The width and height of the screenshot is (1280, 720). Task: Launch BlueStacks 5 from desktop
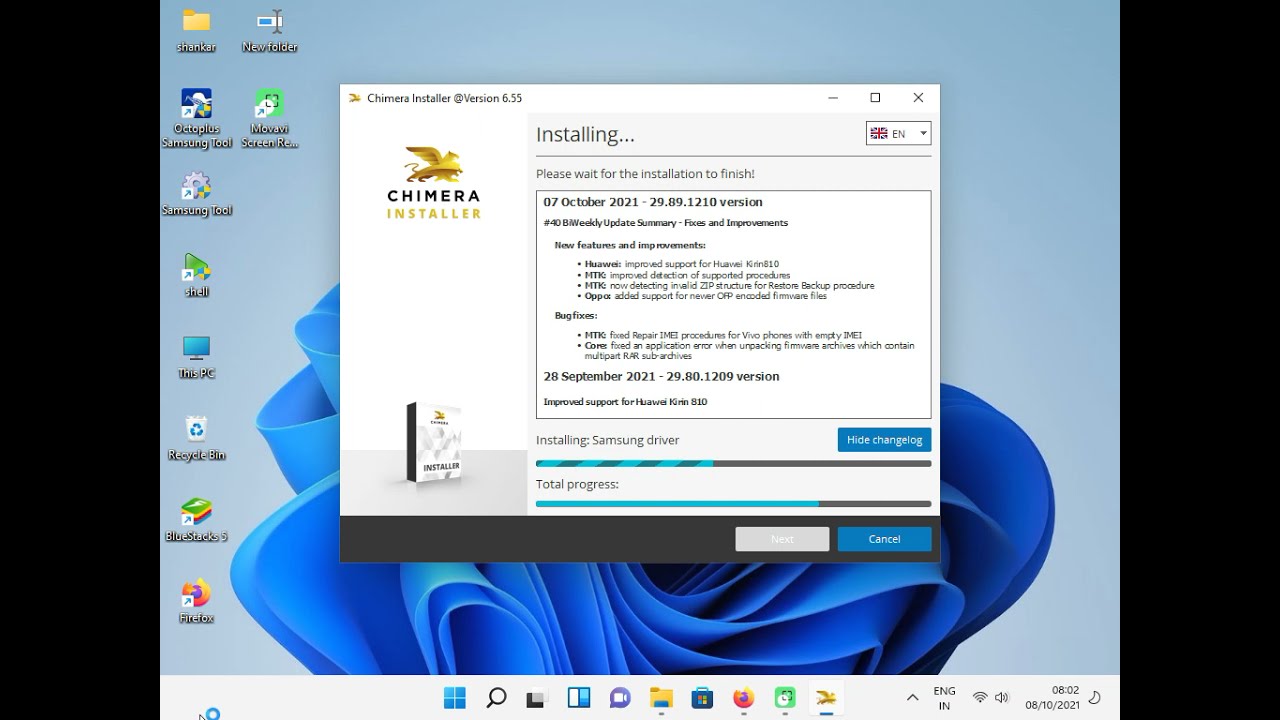[196, 520]
